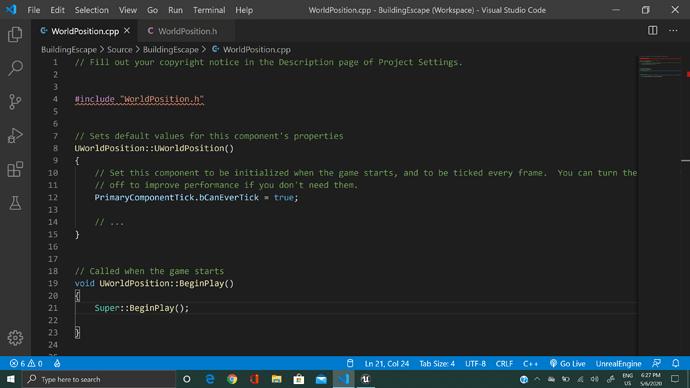The image size is (690, 388).
Task: Click the VS Code logo icon in title bar
Action: (11, 9)
